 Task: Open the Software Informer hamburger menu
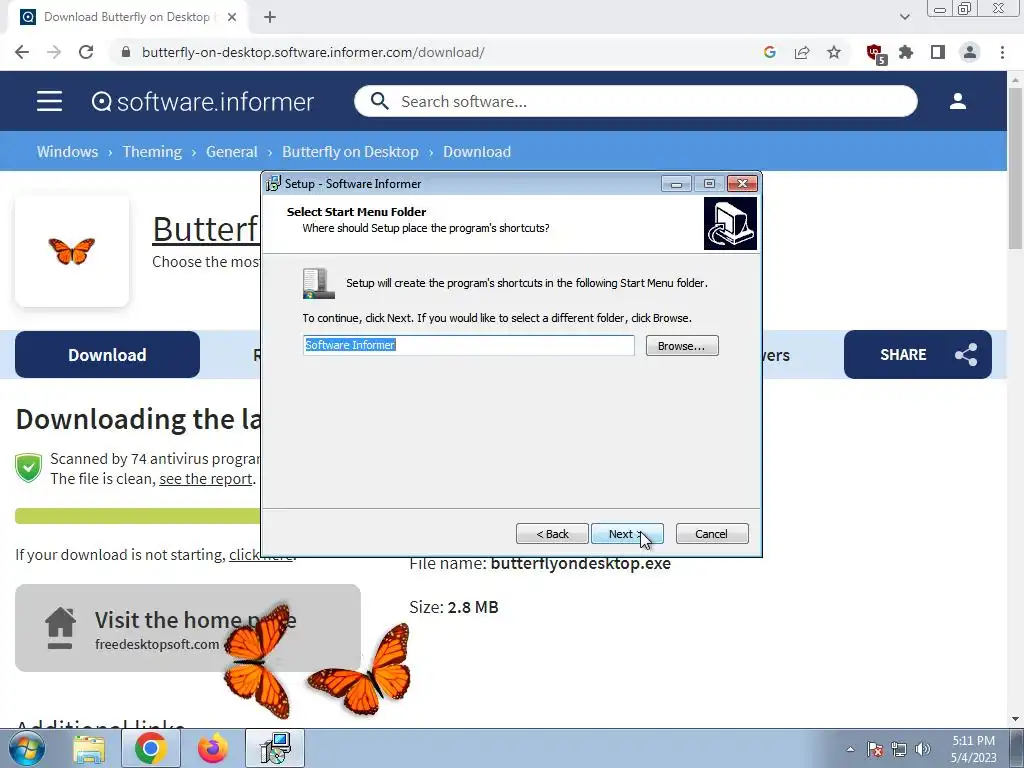click(x=50, y=101)
